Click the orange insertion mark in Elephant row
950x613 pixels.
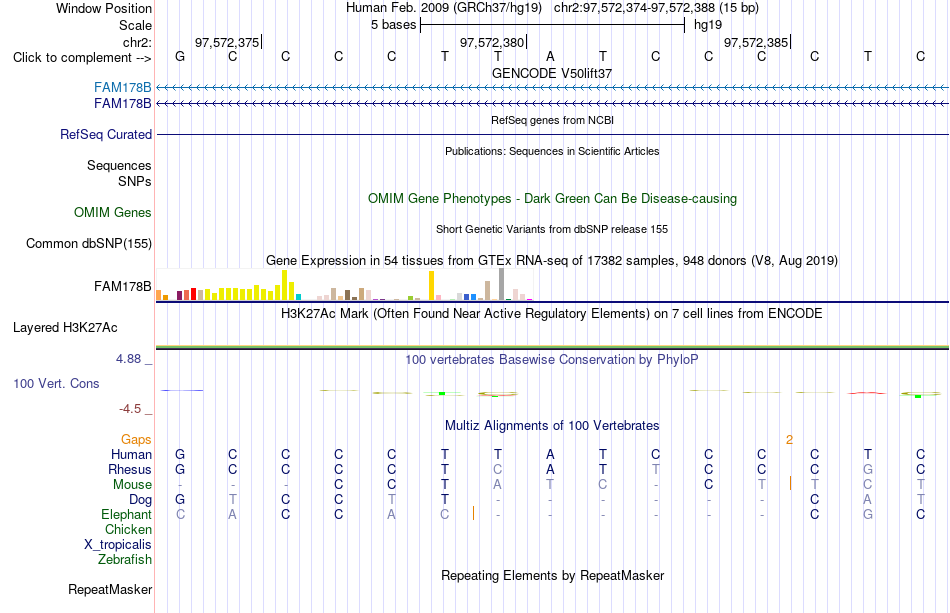(x=473, y=513)
